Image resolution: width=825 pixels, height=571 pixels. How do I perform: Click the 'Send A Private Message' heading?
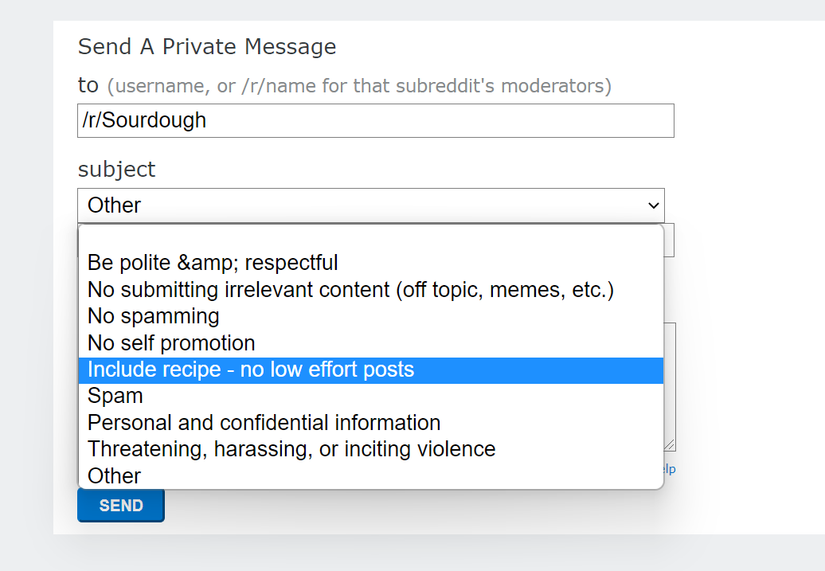click(207, 47)
